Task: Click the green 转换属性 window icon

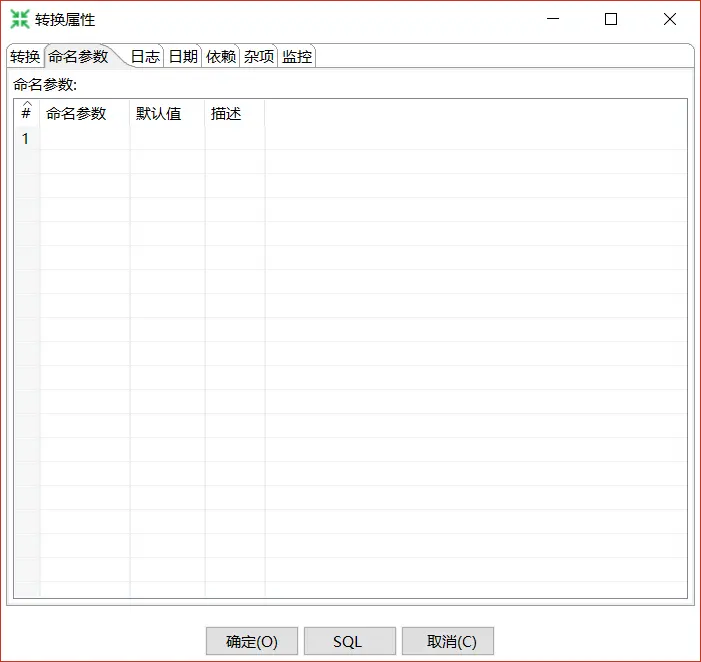Action: [20, 19]
